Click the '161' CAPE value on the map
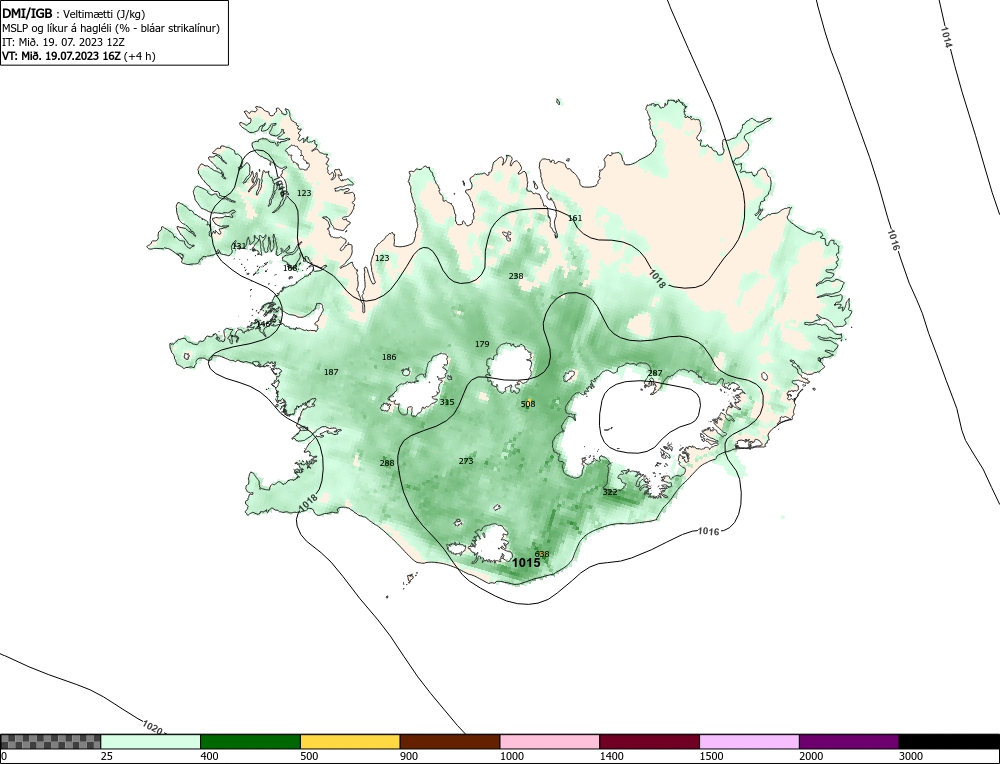 pyautogui.click(x=575, y=218)
